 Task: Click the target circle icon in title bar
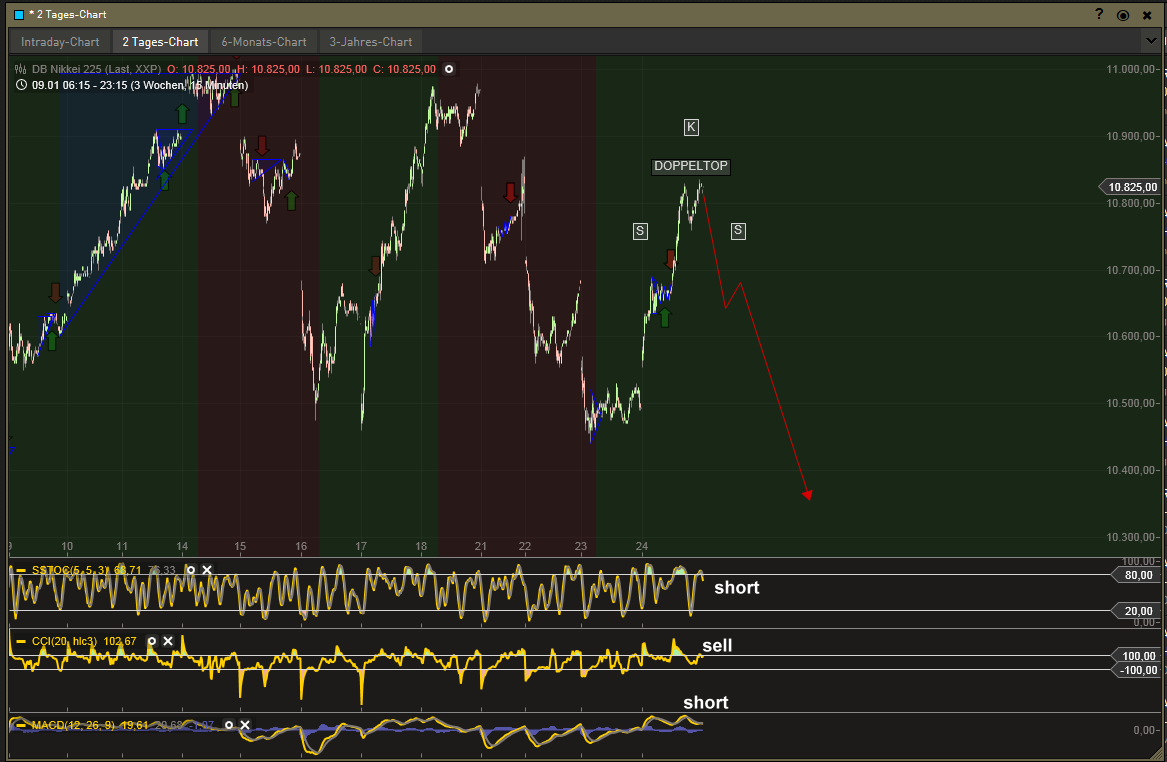[x=1123, y=15]
